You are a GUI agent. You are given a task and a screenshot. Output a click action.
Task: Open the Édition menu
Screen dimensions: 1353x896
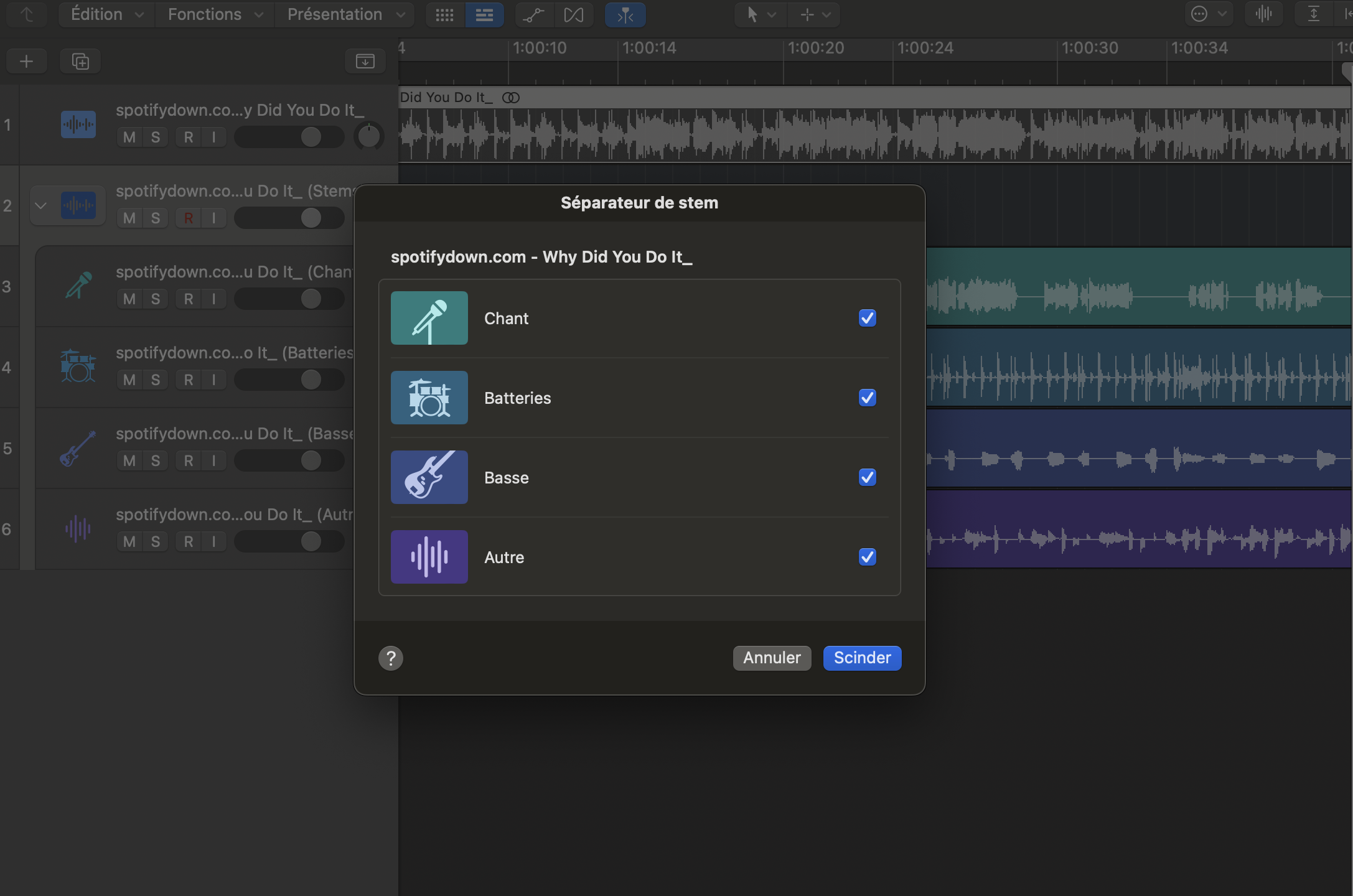105,14
